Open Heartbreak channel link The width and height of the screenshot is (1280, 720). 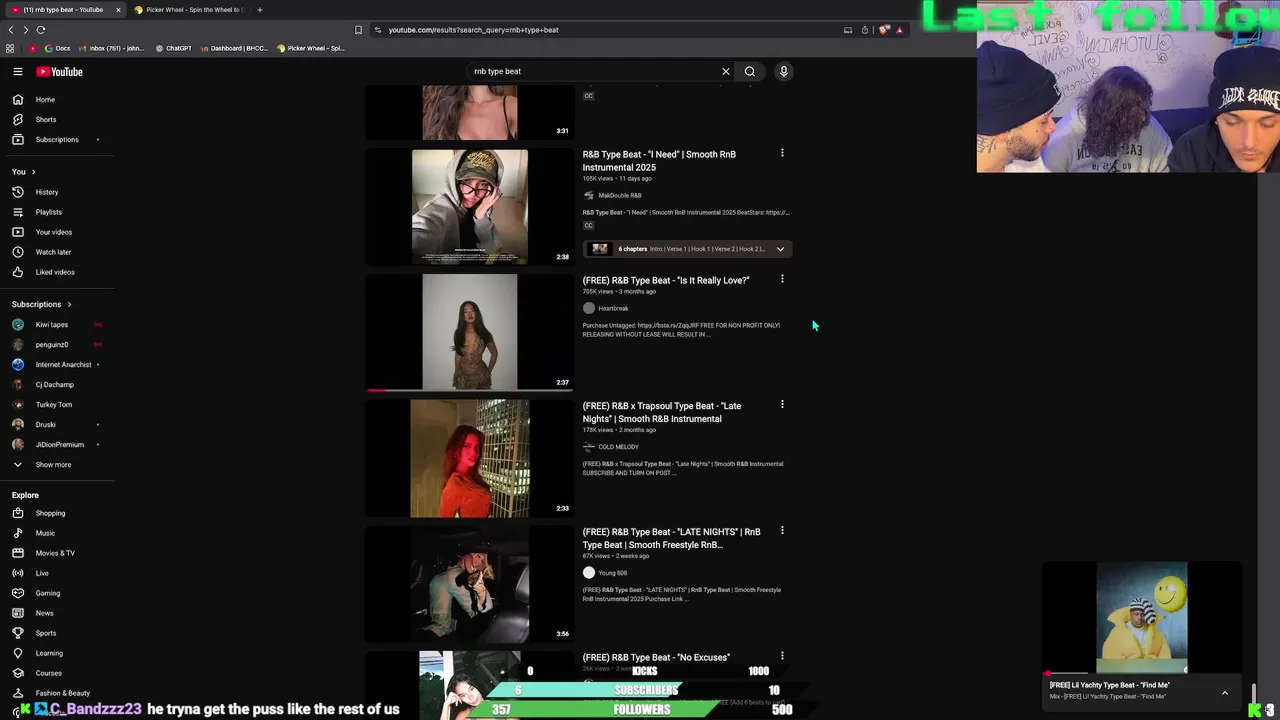tap(613, 309)
